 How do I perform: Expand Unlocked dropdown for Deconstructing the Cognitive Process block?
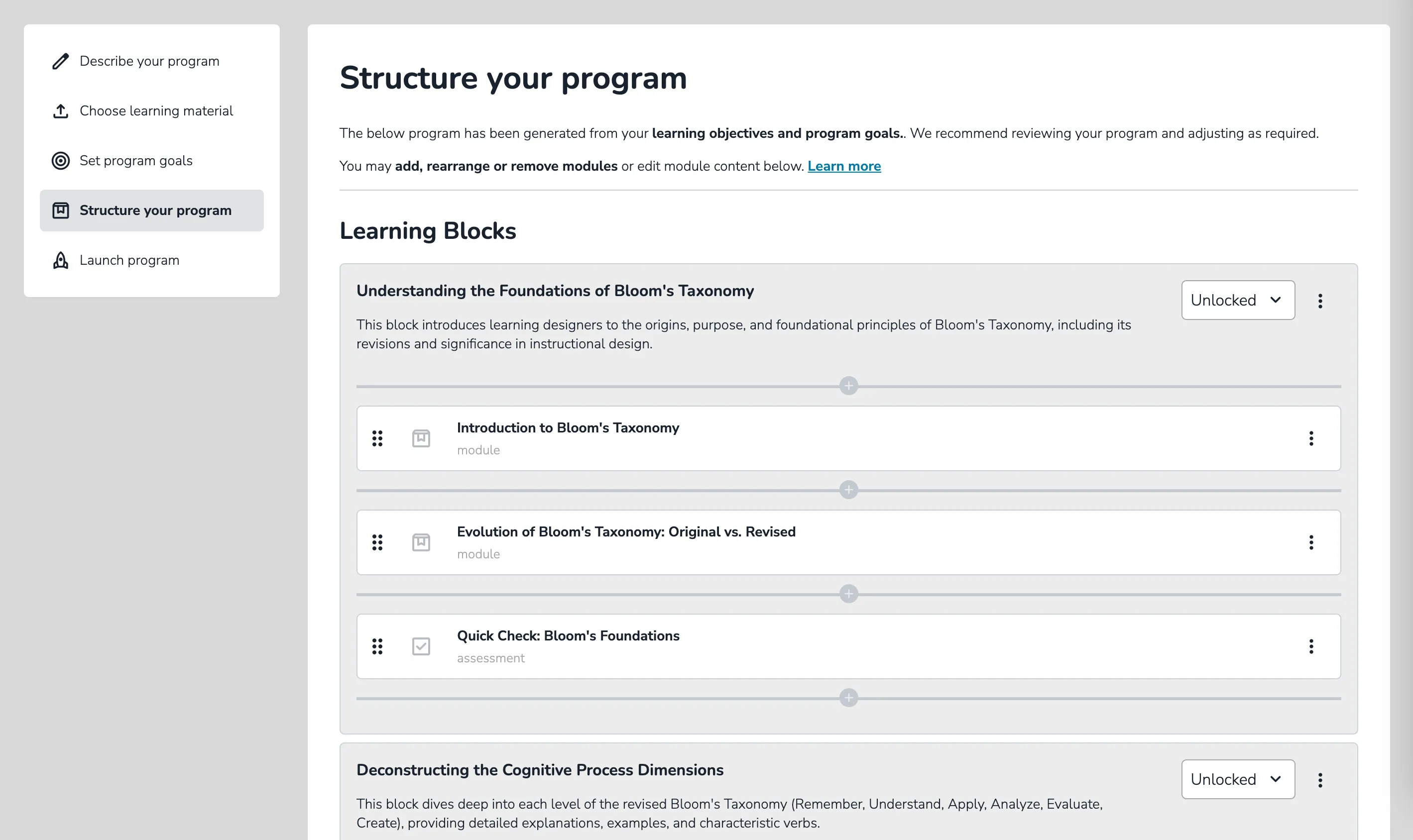(x=1237, y=779)
